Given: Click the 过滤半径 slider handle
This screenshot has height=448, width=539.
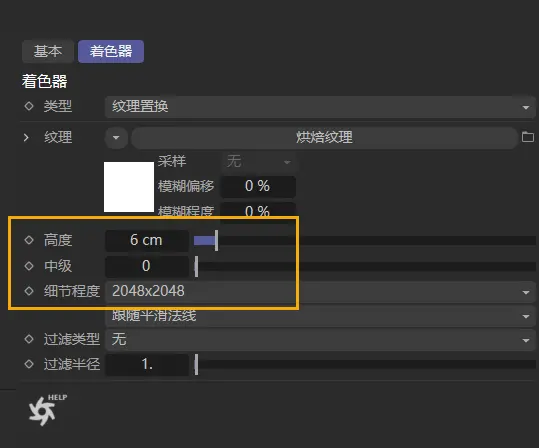Looking at the screenshot, I should tap(196, 364).
